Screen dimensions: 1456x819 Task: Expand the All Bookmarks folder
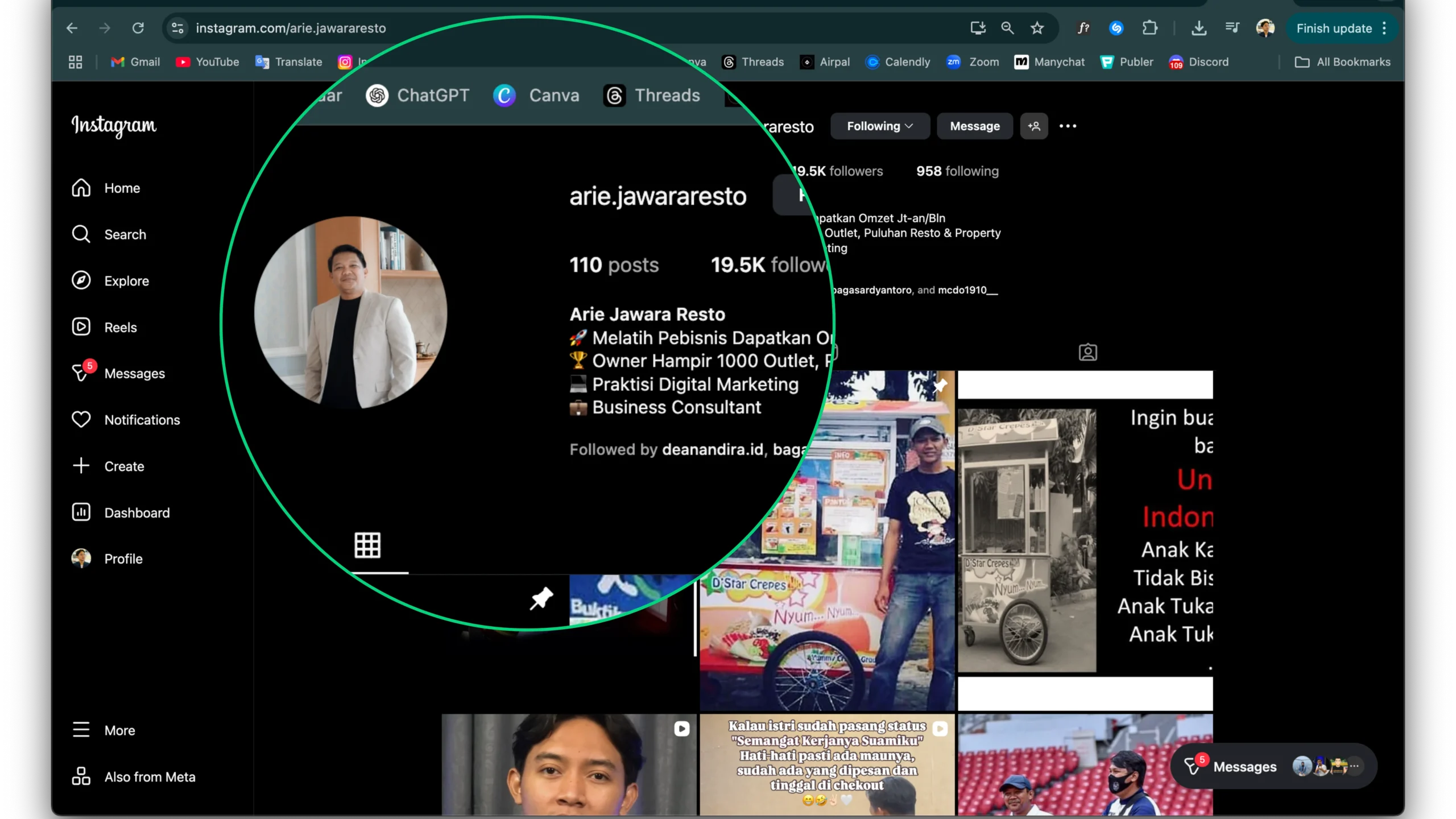1342,62
